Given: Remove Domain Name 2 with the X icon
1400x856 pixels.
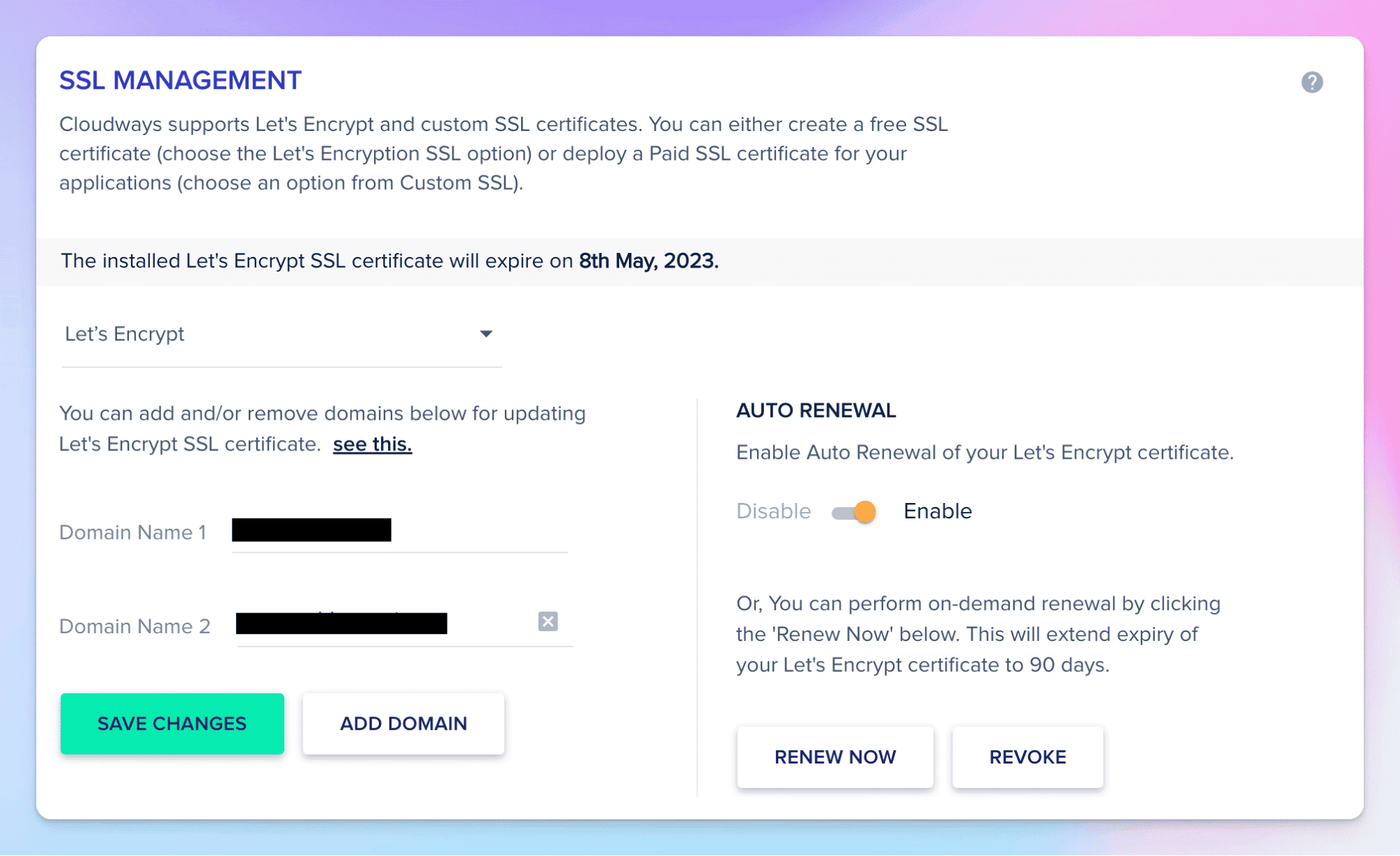Looking at the screenshot, I should [548, 621].
